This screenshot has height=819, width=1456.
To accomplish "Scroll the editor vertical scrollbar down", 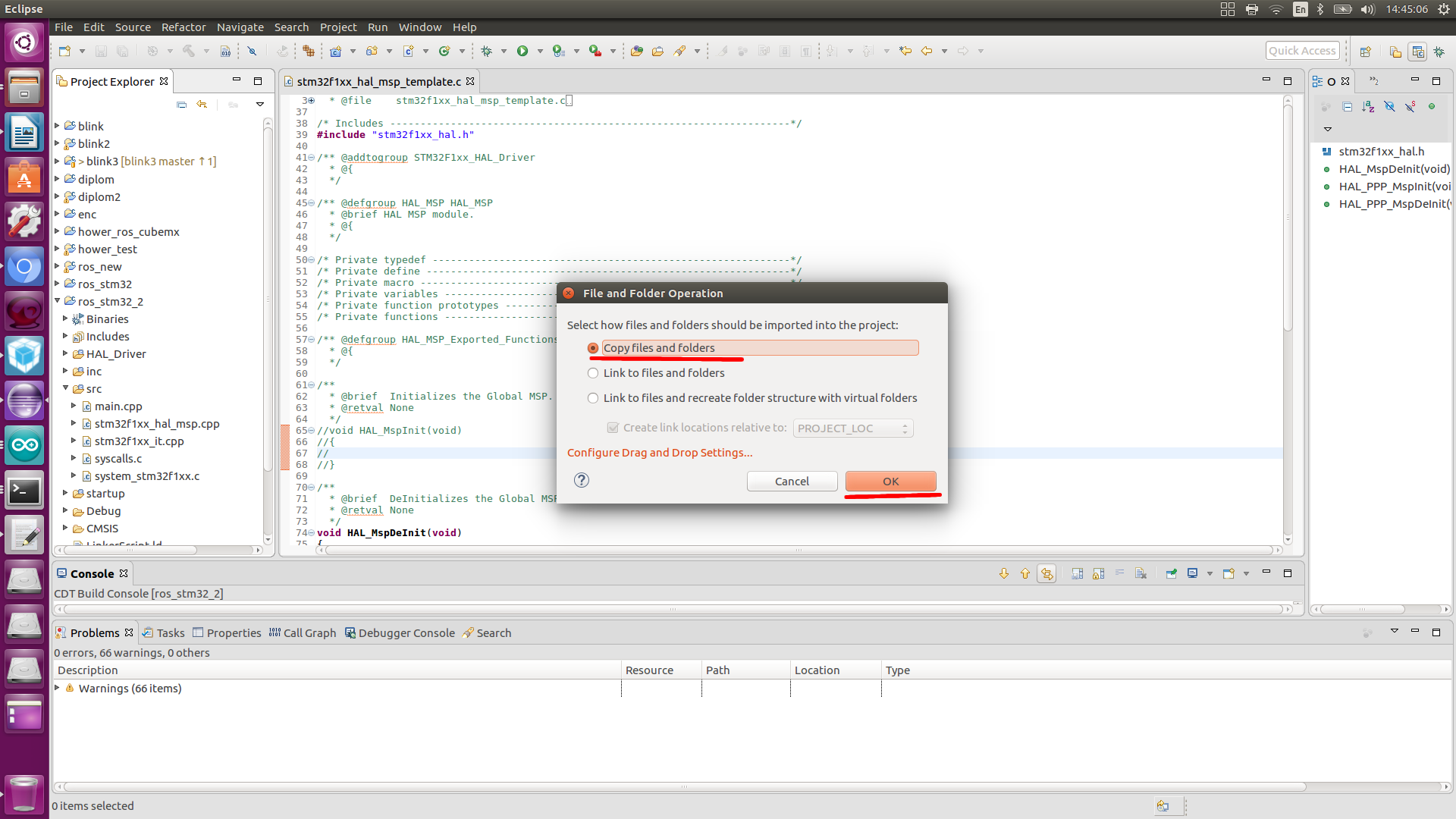I will click(x=1290, y=540).
